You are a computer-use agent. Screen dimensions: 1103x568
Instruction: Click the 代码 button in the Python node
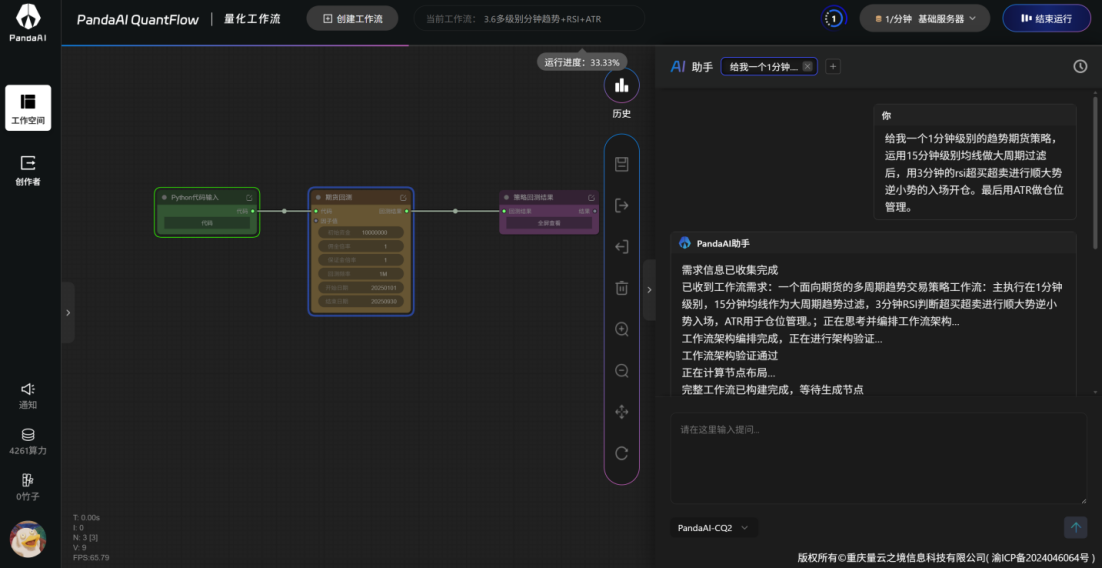click(207, 222)
